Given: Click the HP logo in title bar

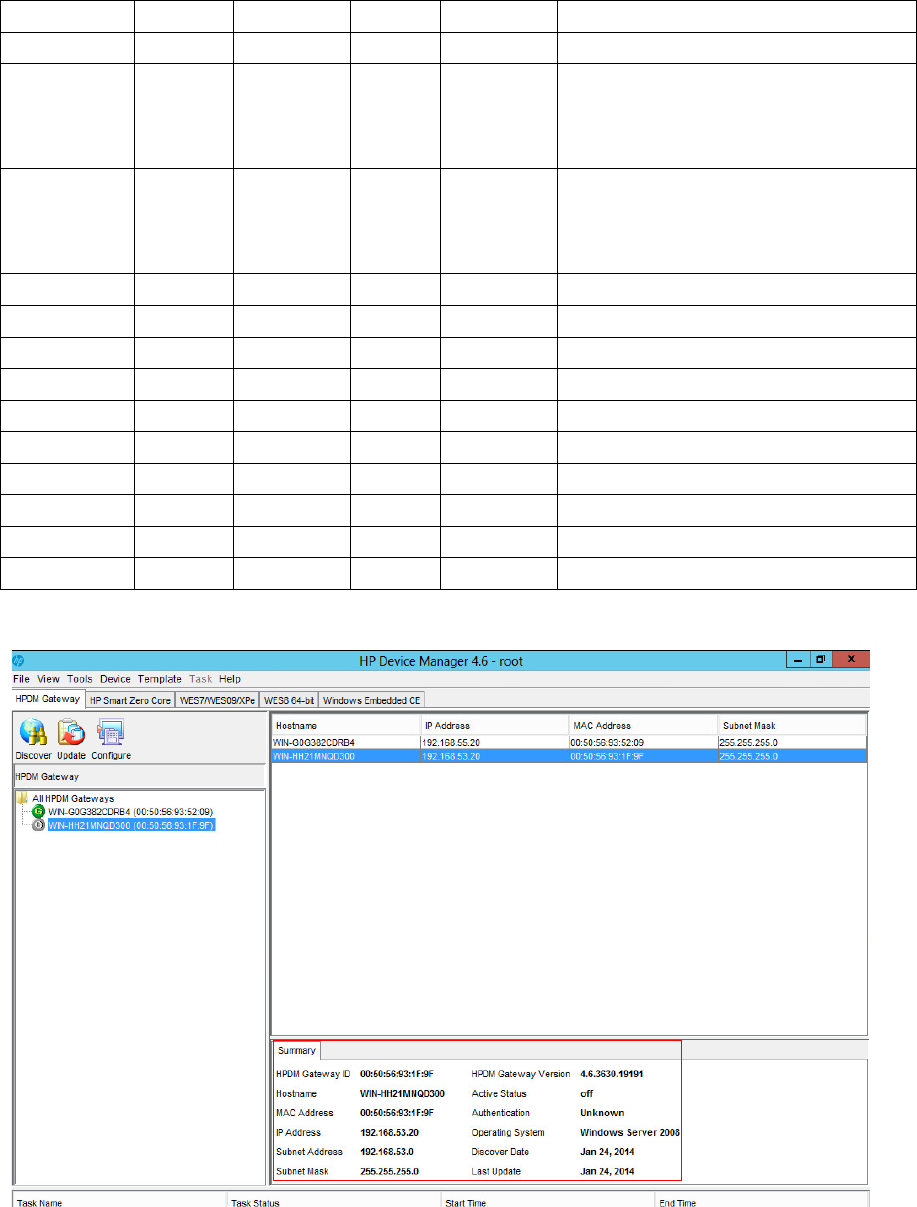Looking at the screenshot, I should coord(20,661).
